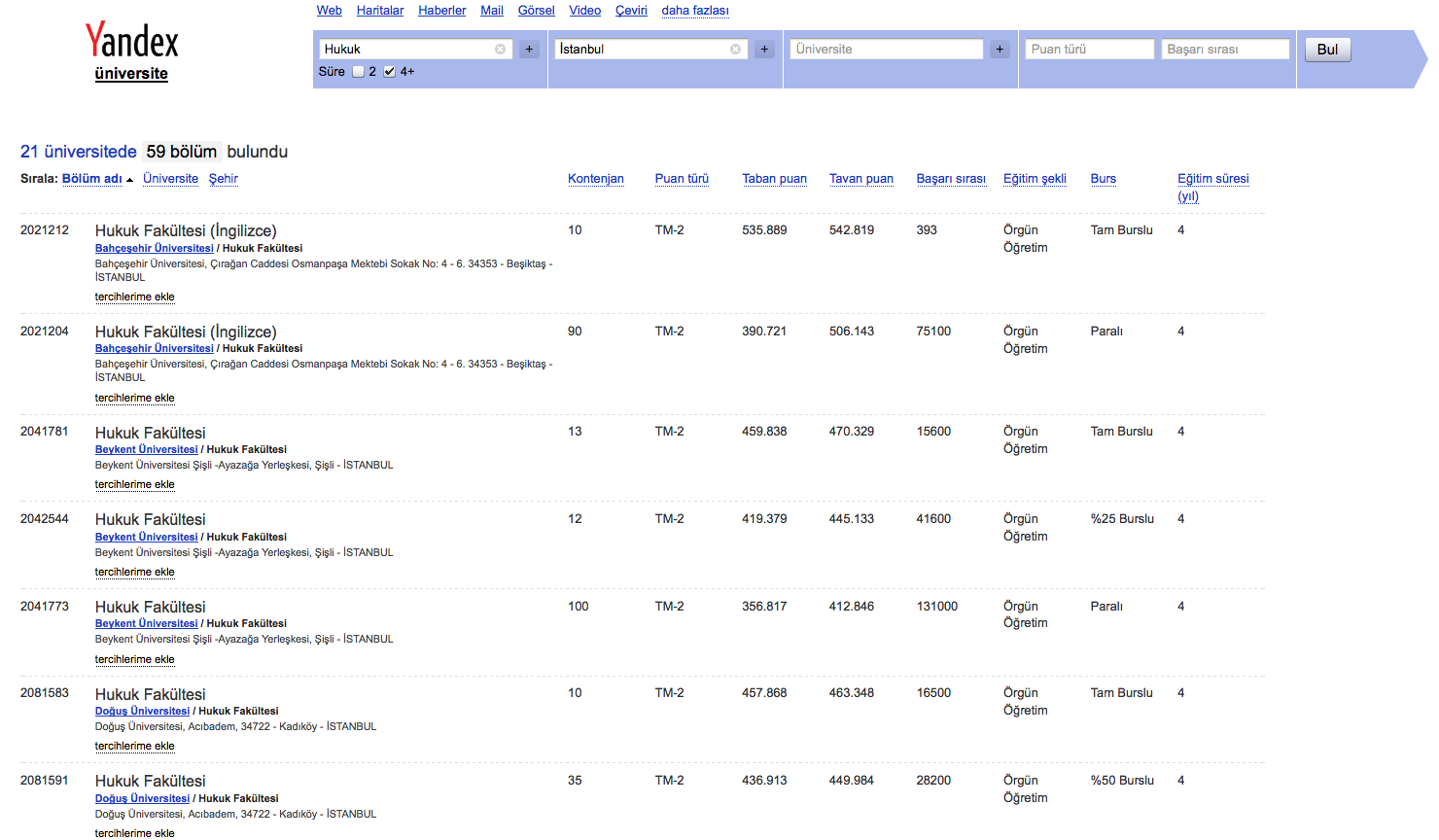
Task: Sort by Burs column
Action: pyautogui.click(x=1104, y=179)
